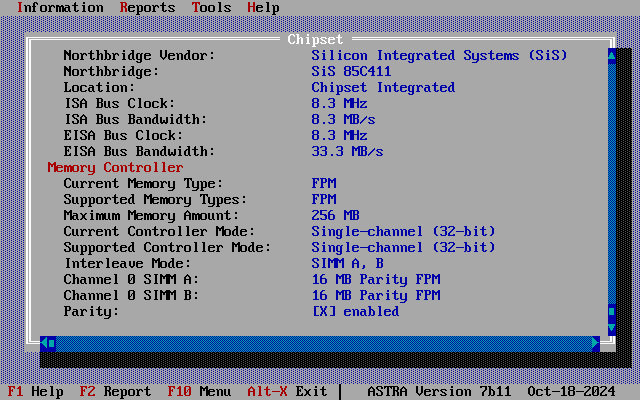Click the horizontal scrollbar left arrow
This screenshot has width=640, height=400.
point(44,343)
